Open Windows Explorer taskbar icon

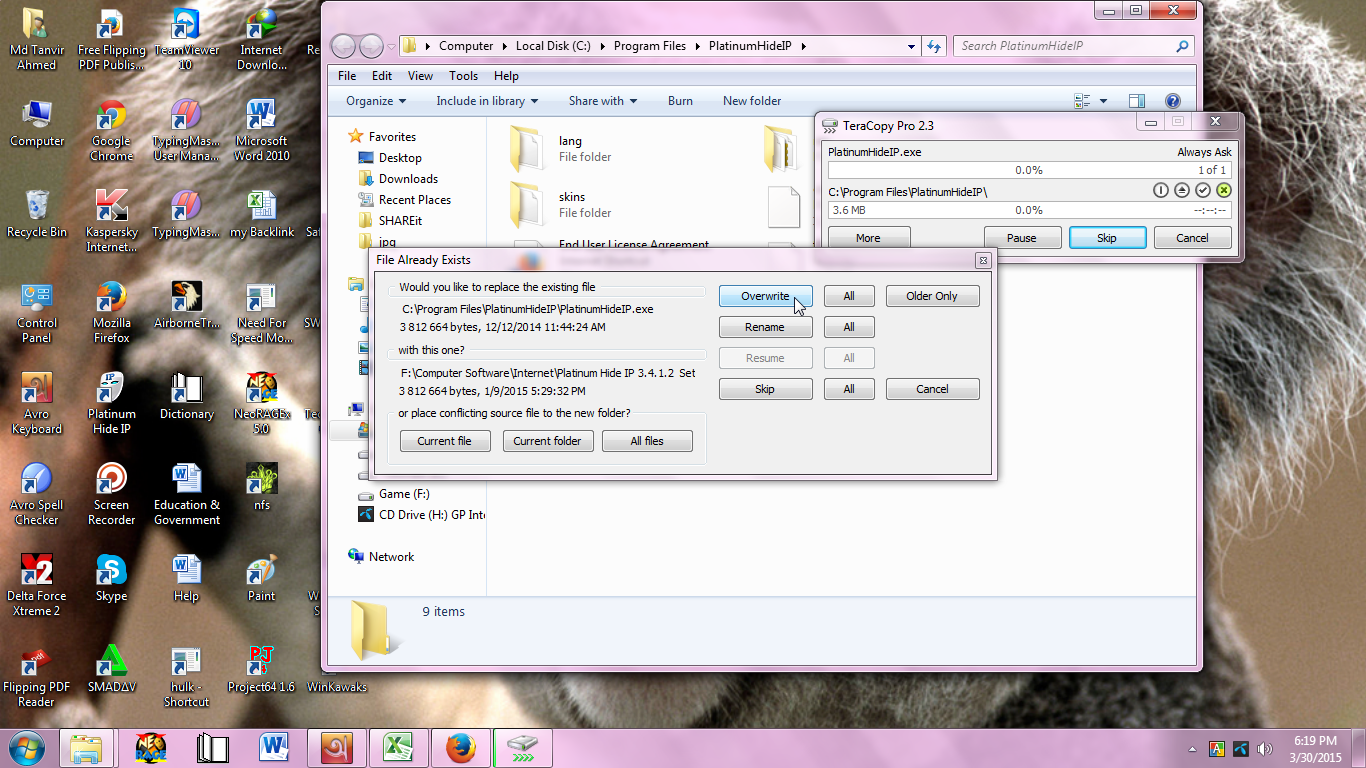(x=88, y=748)
